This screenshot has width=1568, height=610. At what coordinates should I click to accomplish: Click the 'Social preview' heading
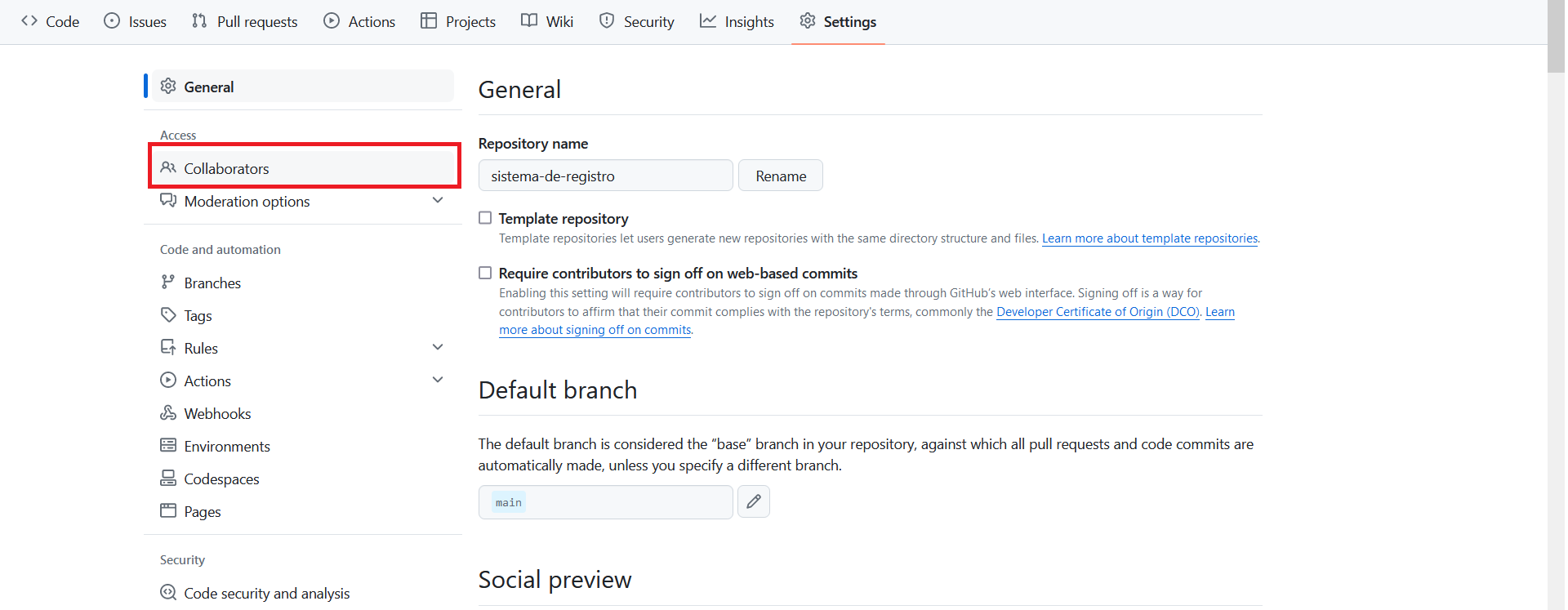click(555, 580)
